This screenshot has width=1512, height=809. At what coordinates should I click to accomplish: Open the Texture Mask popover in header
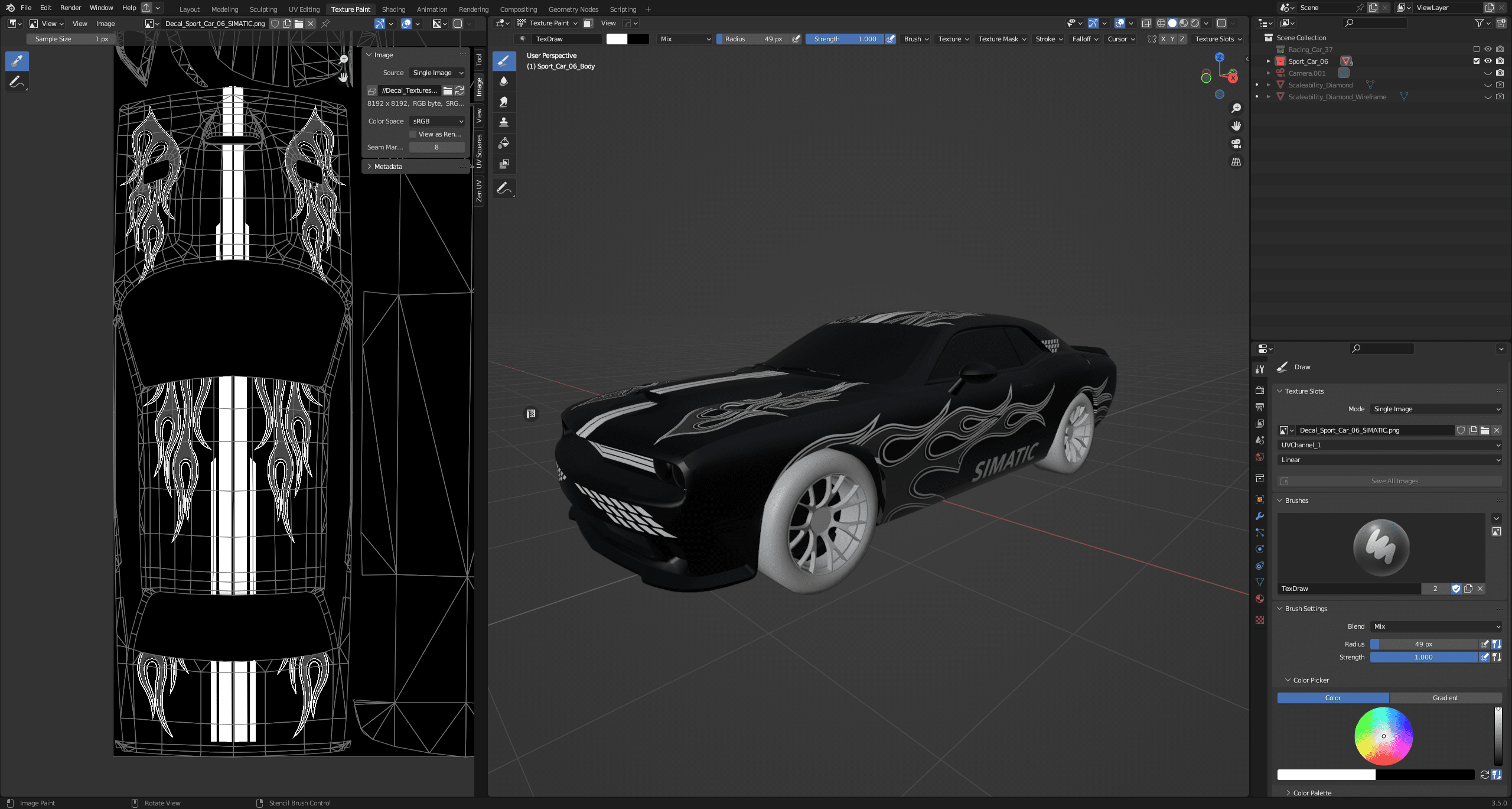[1002, 39]
